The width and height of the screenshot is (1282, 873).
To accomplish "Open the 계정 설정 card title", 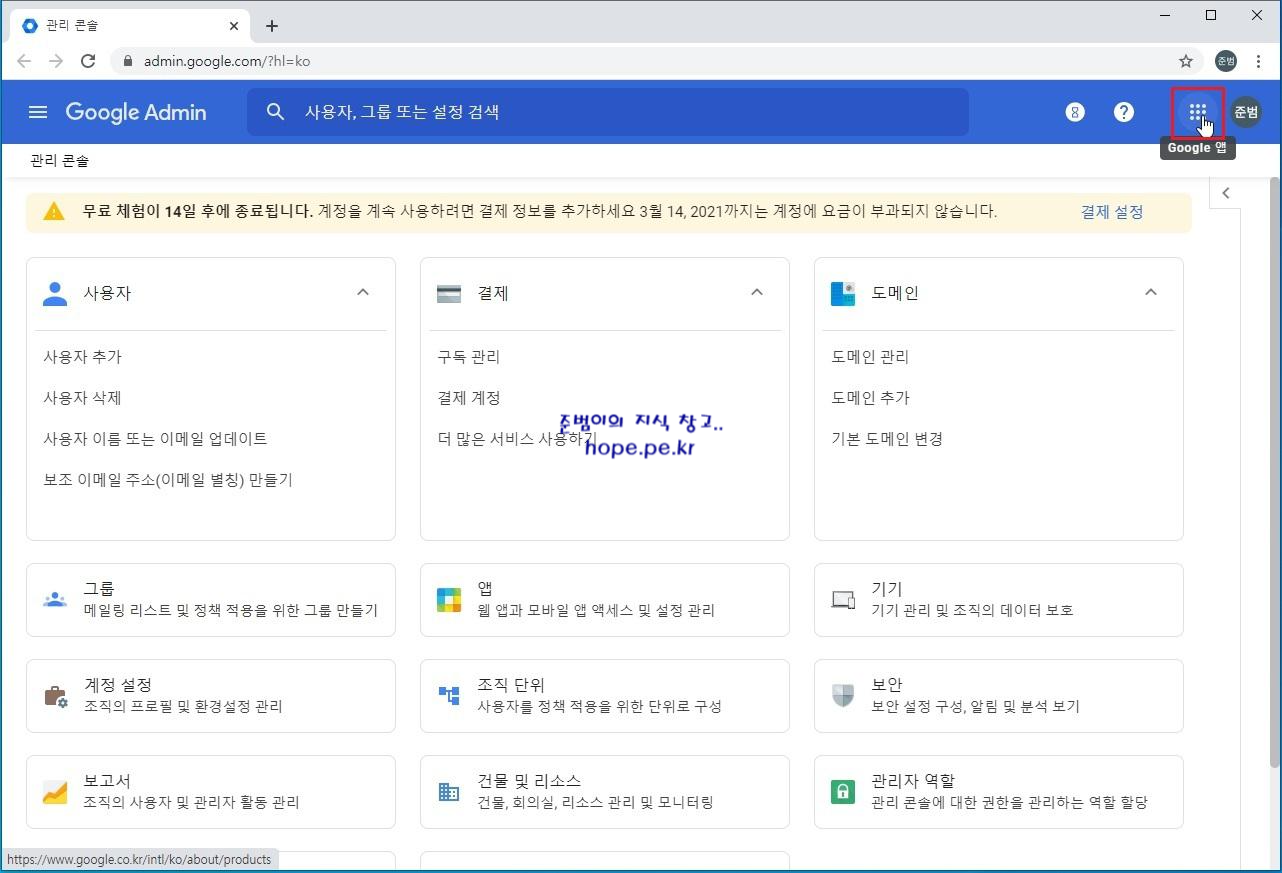I will coord(118,685).
